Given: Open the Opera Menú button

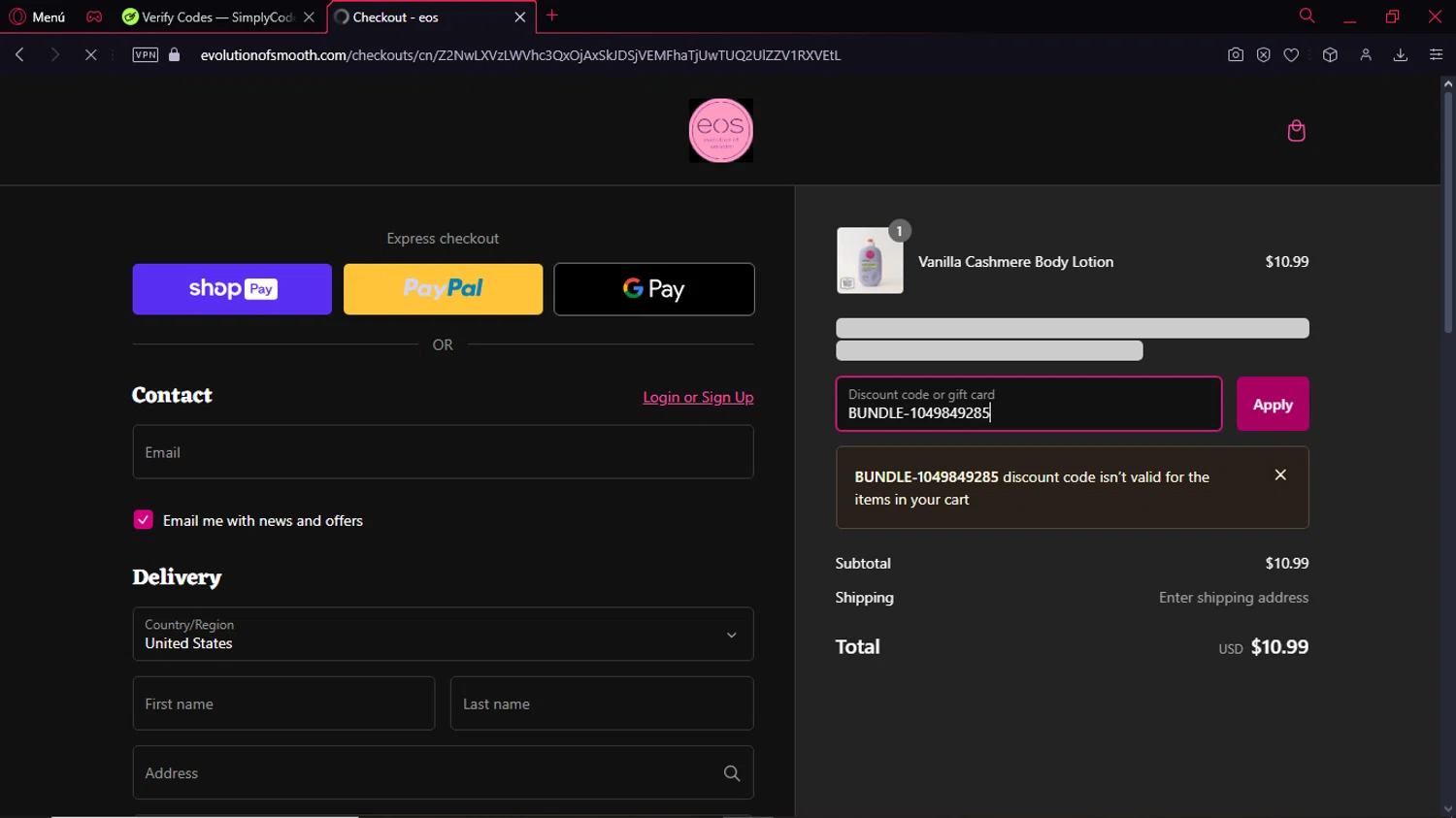Looking at the screenshot, I should tap(37, 16).
